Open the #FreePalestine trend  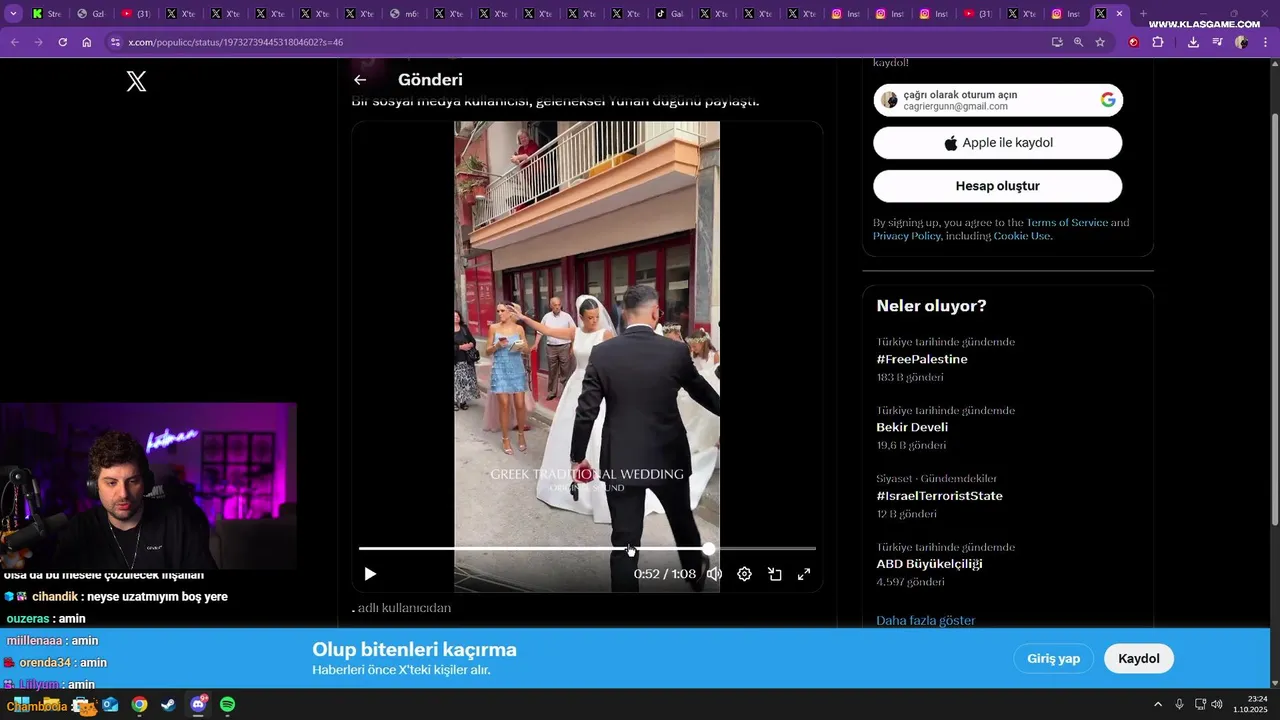tap(922, 359)
